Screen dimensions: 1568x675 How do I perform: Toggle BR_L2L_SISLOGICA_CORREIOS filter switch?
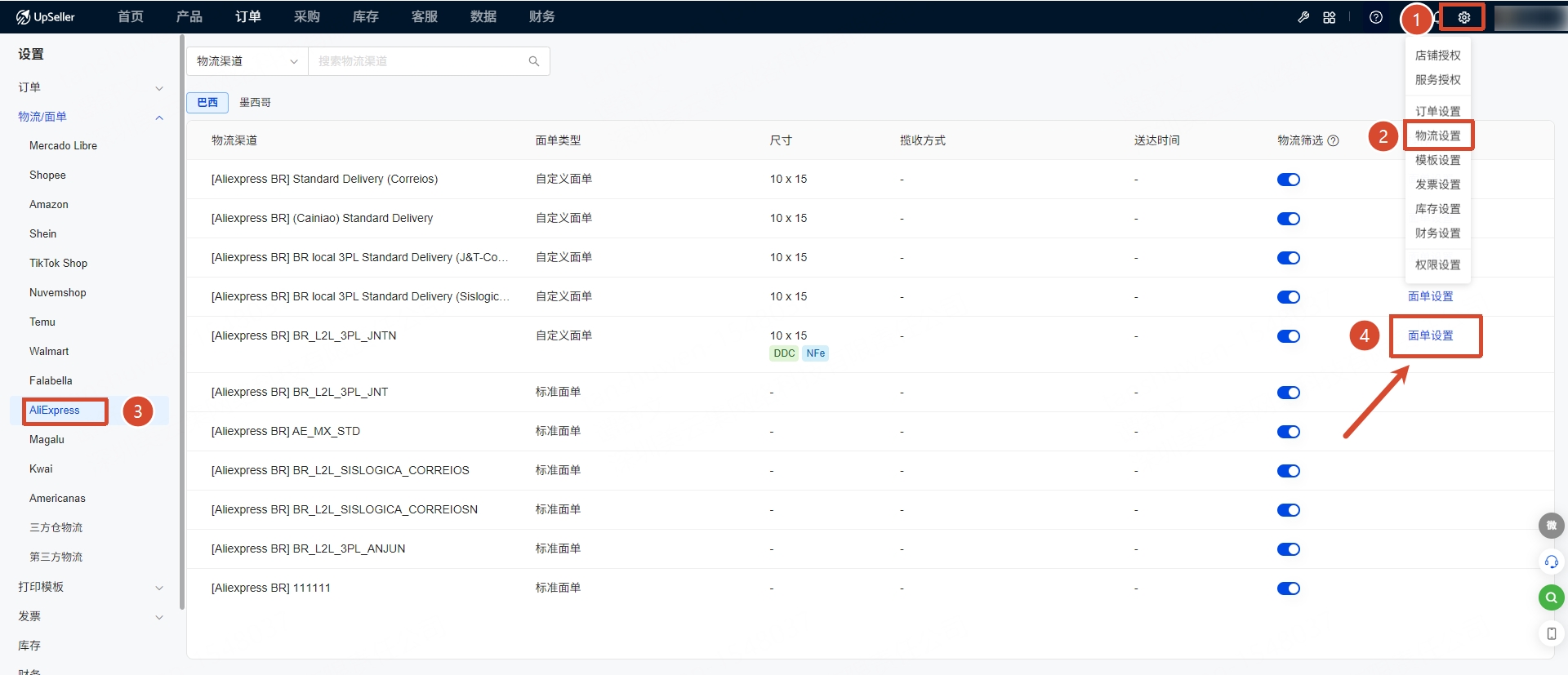tap(1289, 471)
